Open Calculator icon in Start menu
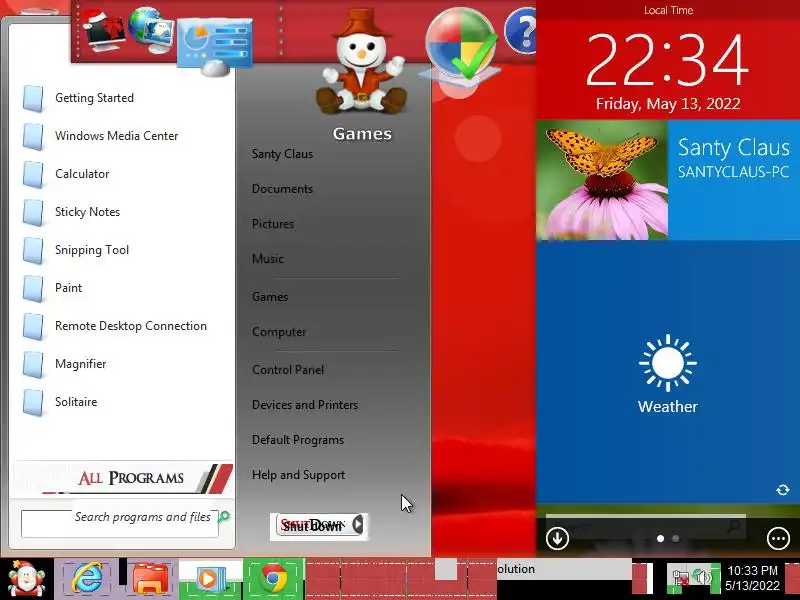The width and height of the screenshot is (800, 600). click(33, 174)
